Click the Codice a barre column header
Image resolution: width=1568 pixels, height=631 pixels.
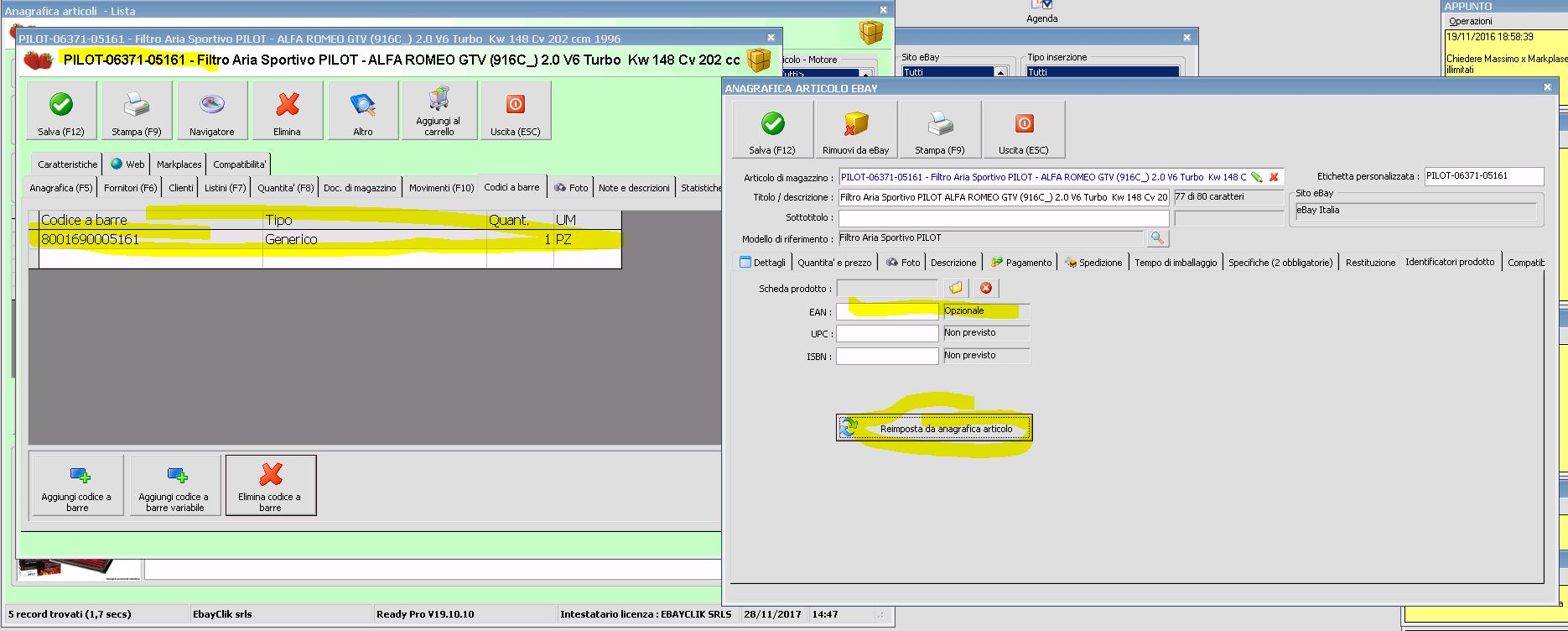[x=151, y=220]
